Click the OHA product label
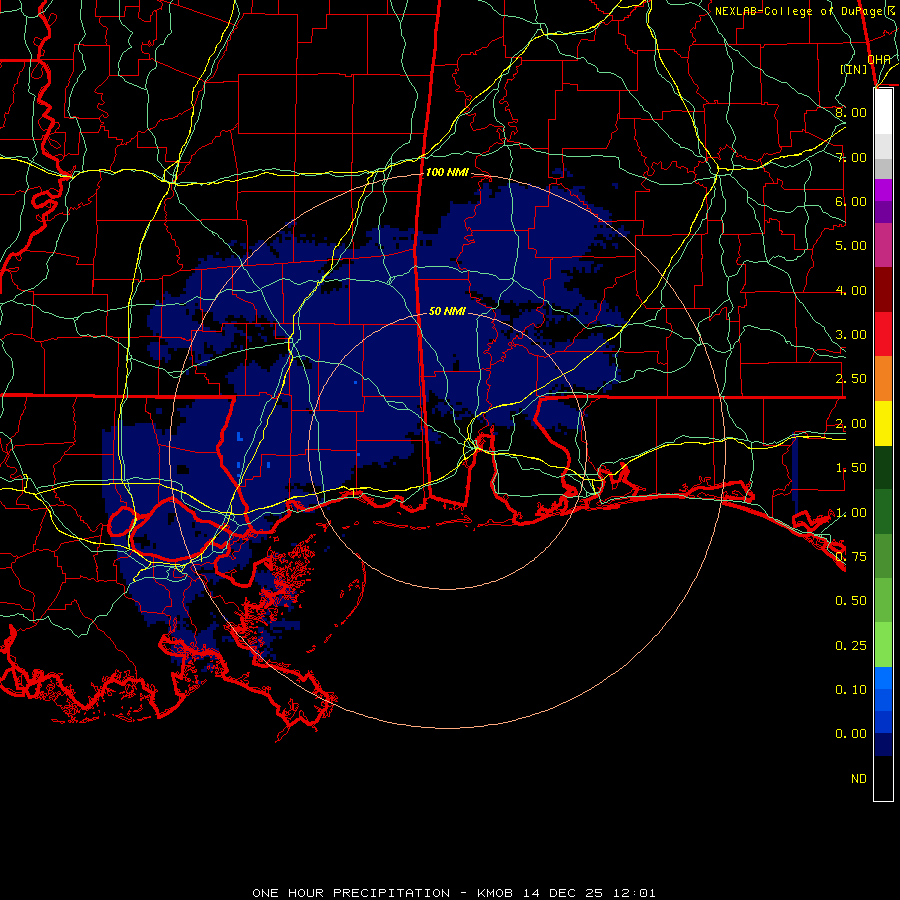This screenshot has width=900, height=900. (879, 59)
